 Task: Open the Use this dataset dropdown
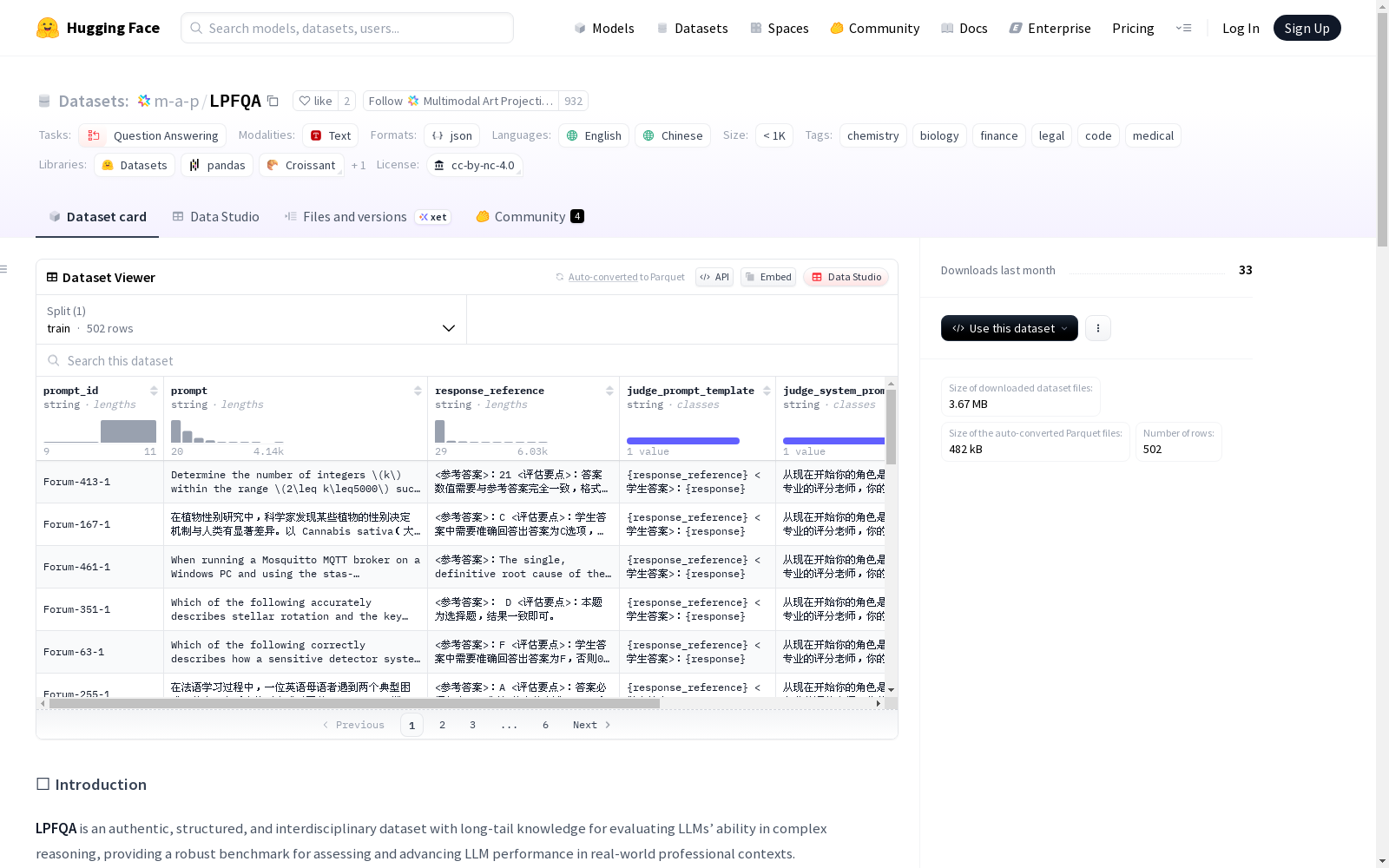tap(1010, 328)
